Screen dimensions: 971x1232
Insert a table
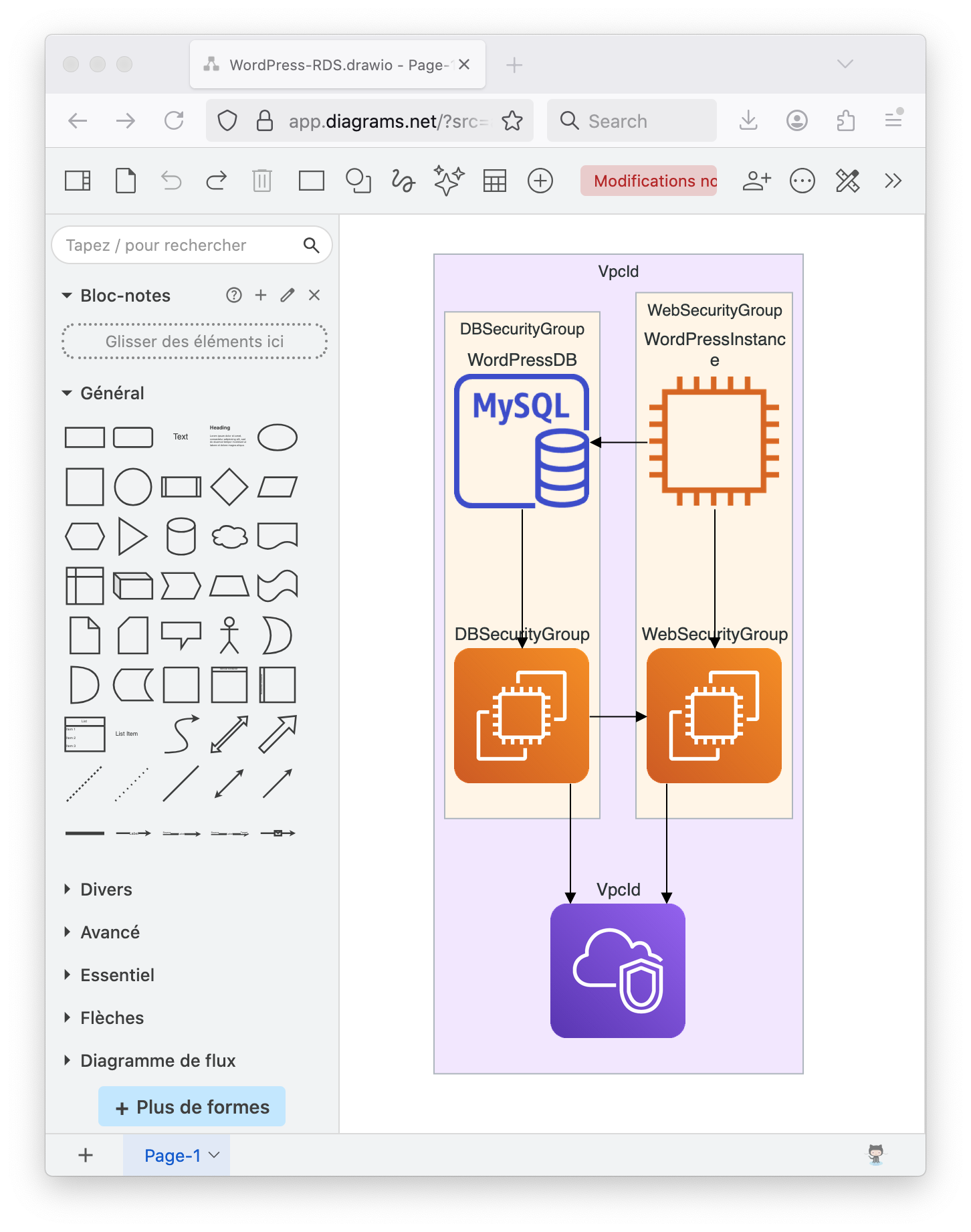tap(495, 181)
